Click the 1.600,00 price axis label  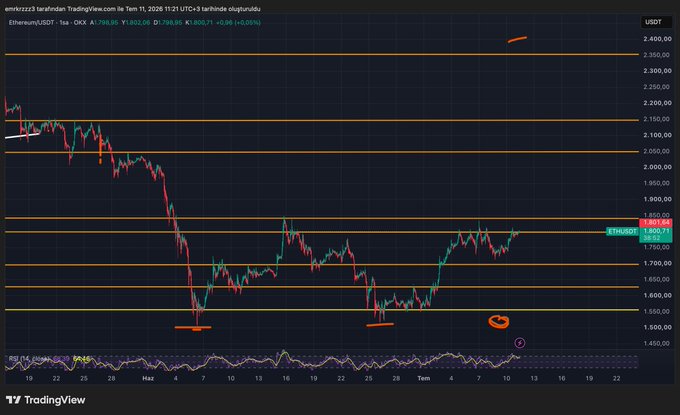(x=657, y=295)
